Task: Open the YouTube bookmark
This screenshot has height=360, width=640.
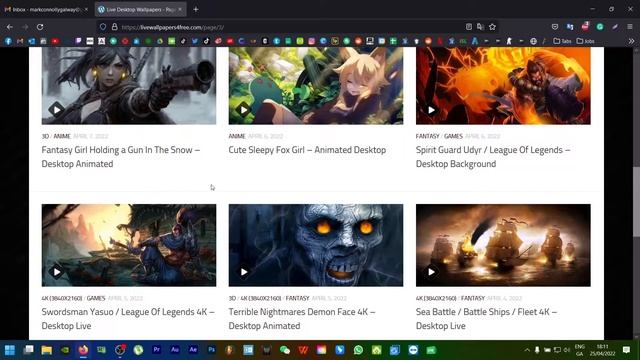Action: (55, 41)
